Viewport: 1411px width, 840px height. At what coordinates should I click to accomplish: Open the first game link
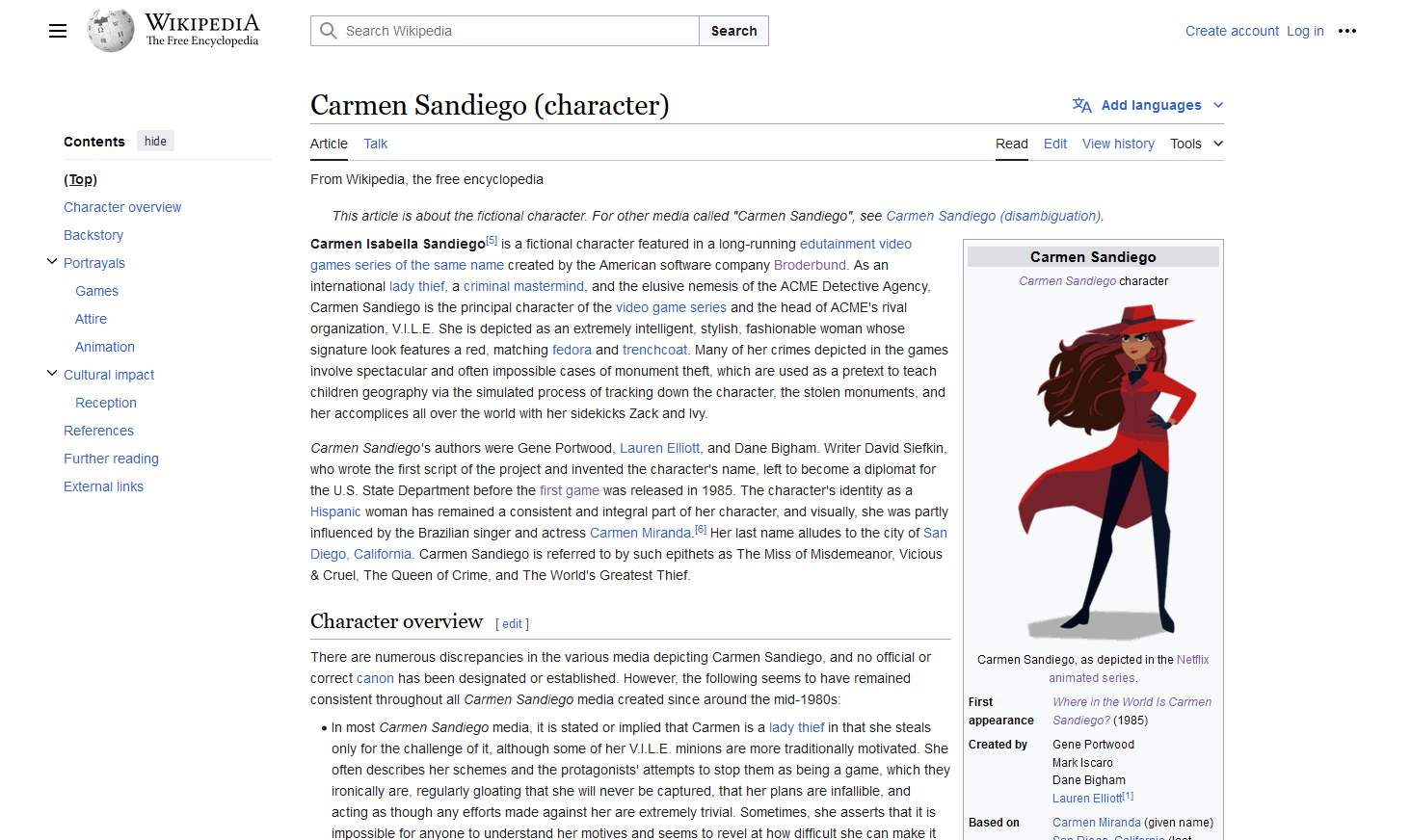[569, 490]
